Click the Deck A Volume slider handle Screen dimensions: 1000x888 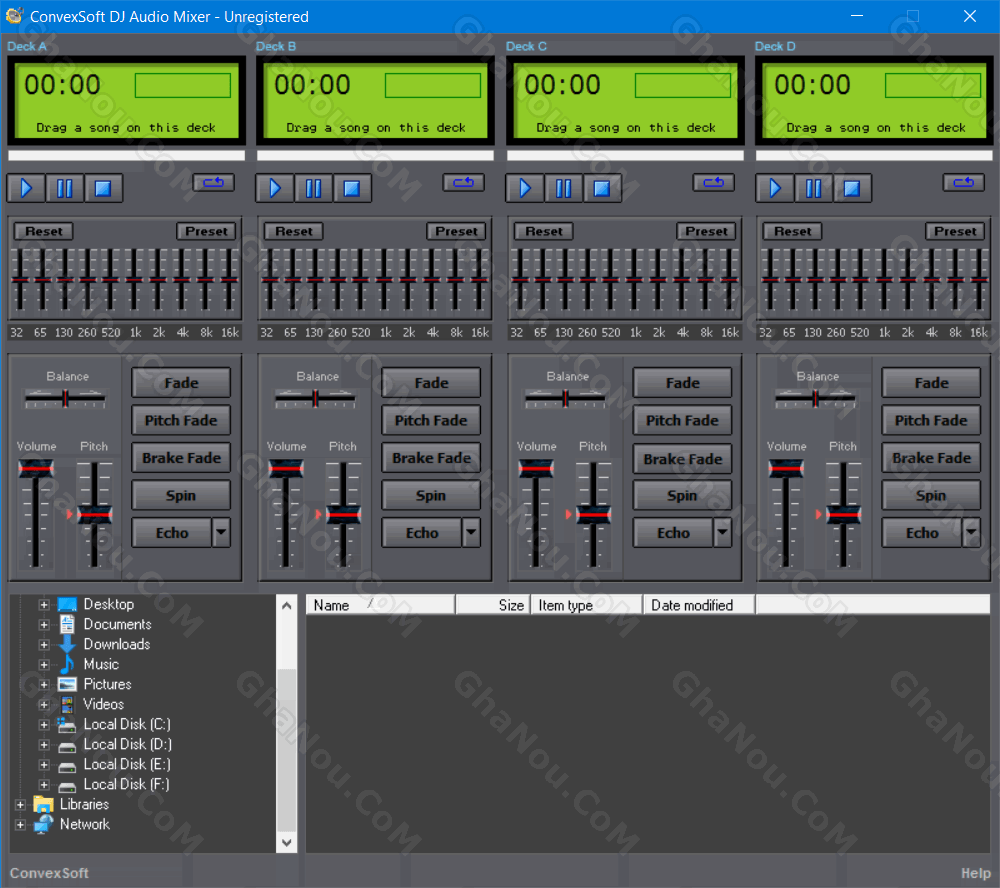click(x=36, y=469)
